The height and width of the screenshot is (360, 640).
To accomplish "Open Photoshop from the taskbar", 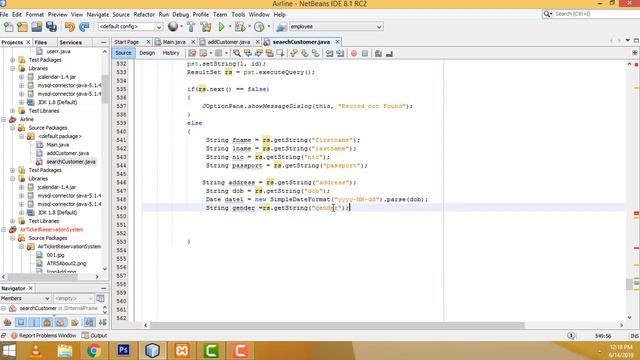I will (x=123, y=350).
